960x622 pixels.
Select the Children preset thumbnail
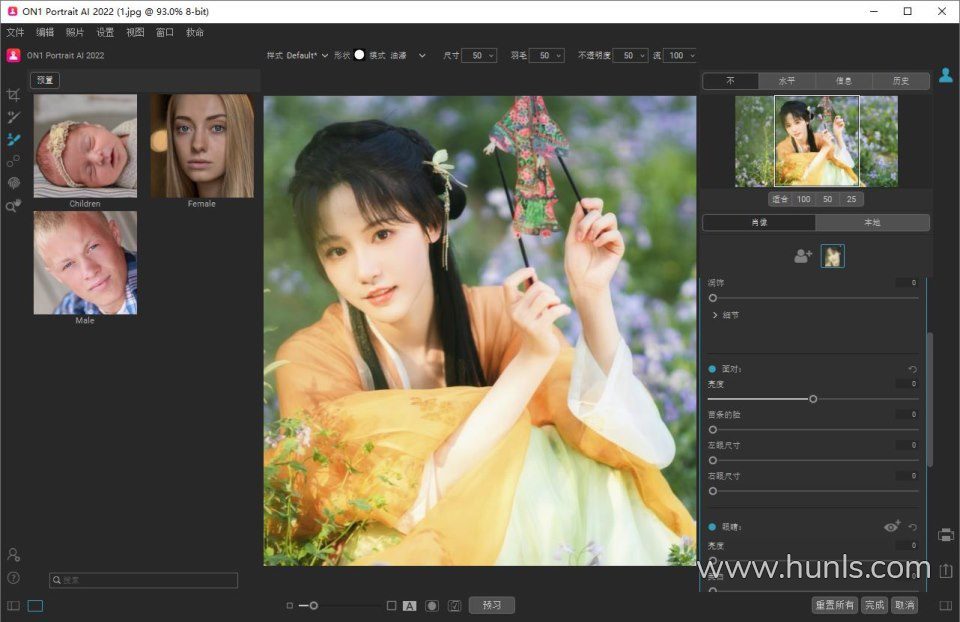coord(85,146)
